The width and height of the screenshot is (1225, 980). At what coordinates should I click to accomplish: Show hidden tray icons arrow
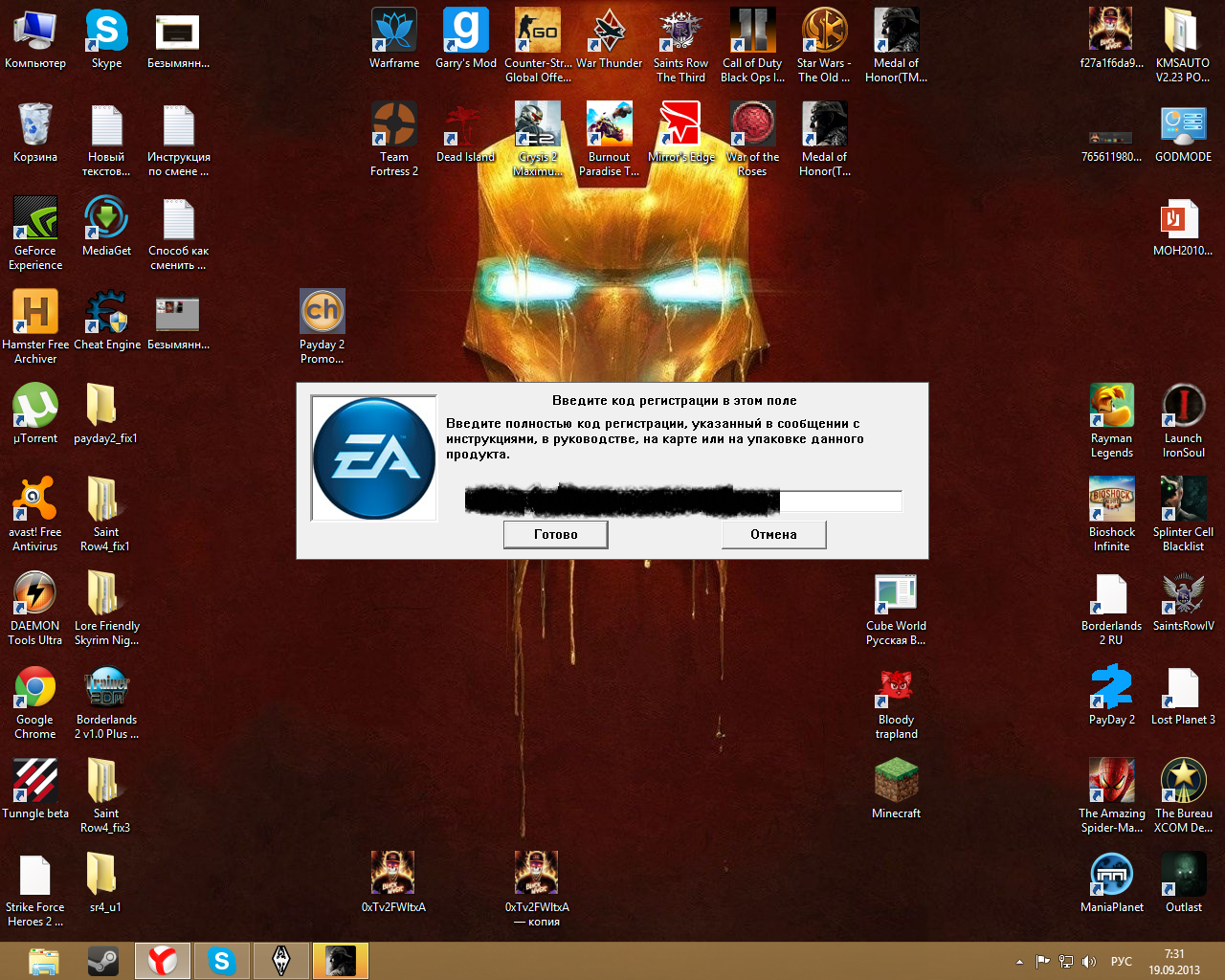point(1019,962)
